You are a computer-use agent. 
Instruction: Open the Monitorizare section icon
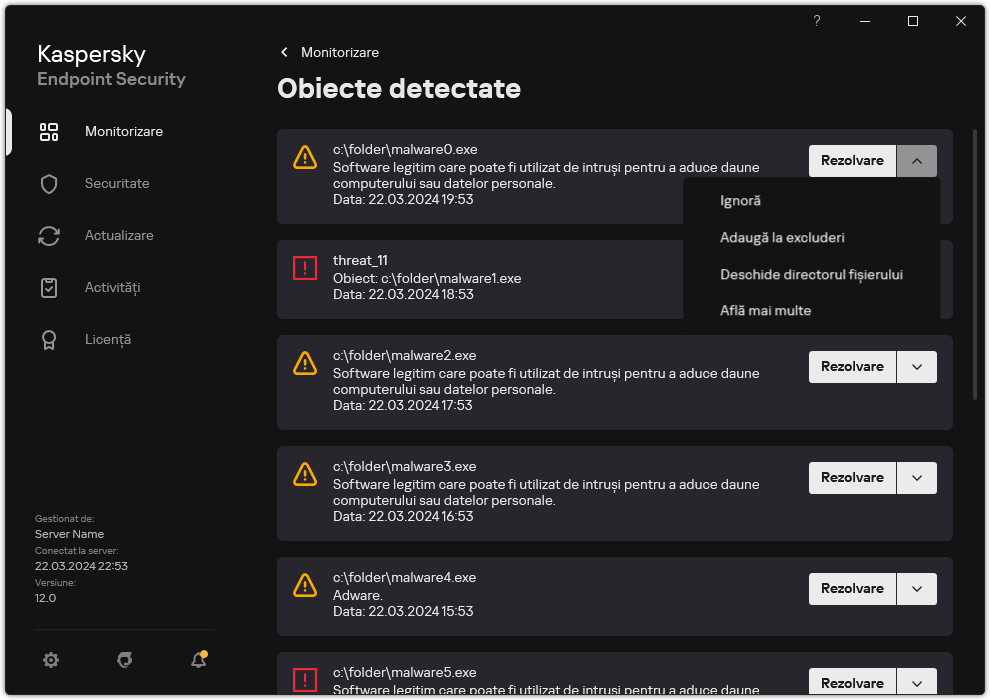[49, 131]
